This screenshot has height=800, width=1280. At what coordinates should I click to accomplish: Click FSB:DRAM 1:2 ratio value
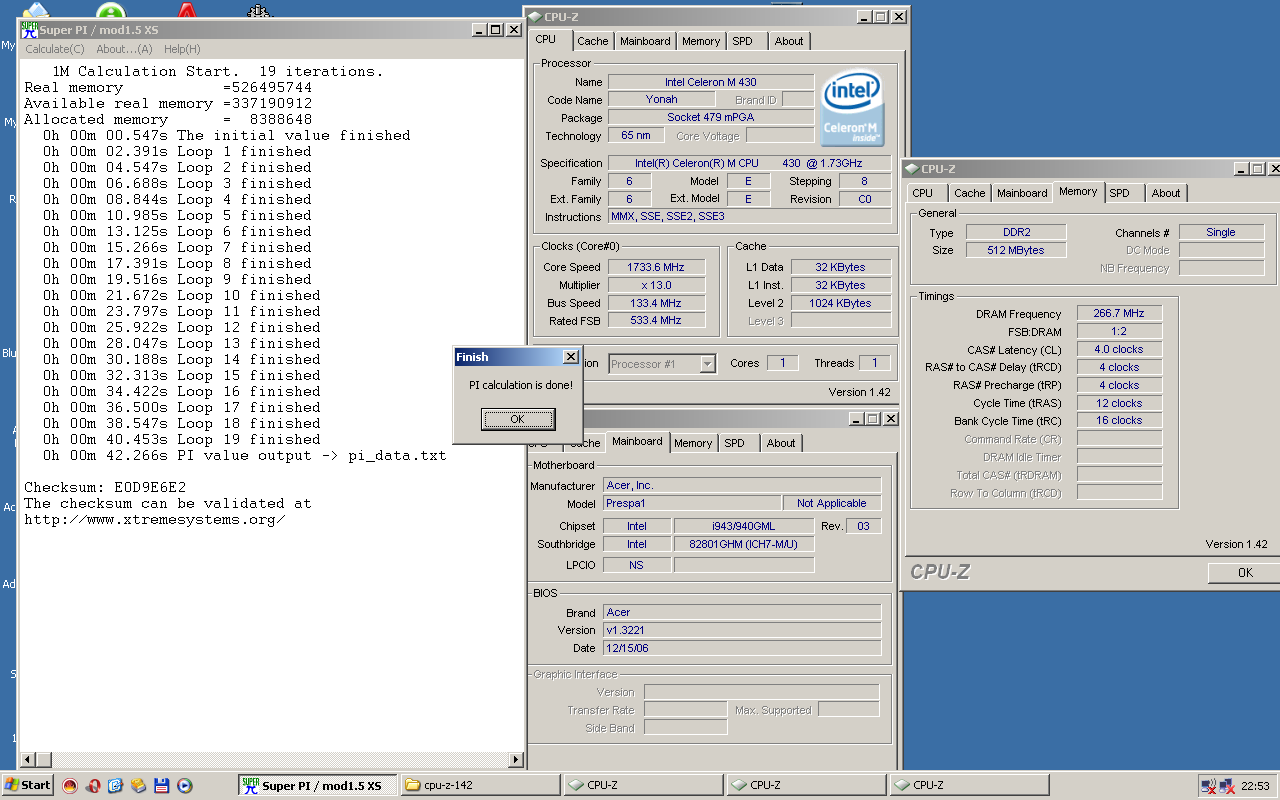click(1119, 332)
